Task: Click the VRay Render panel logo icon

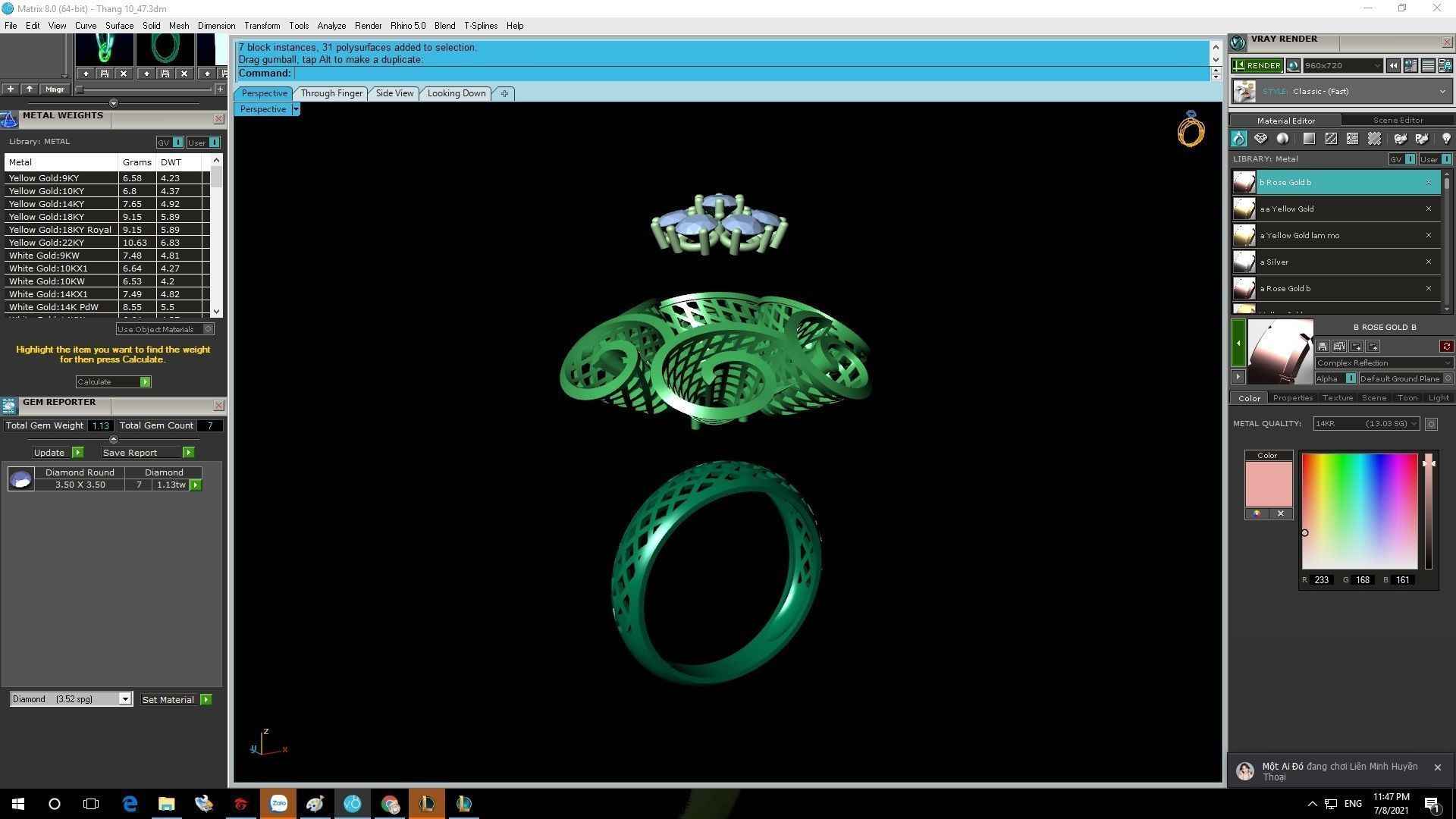Action: [x=1238, y=42]
